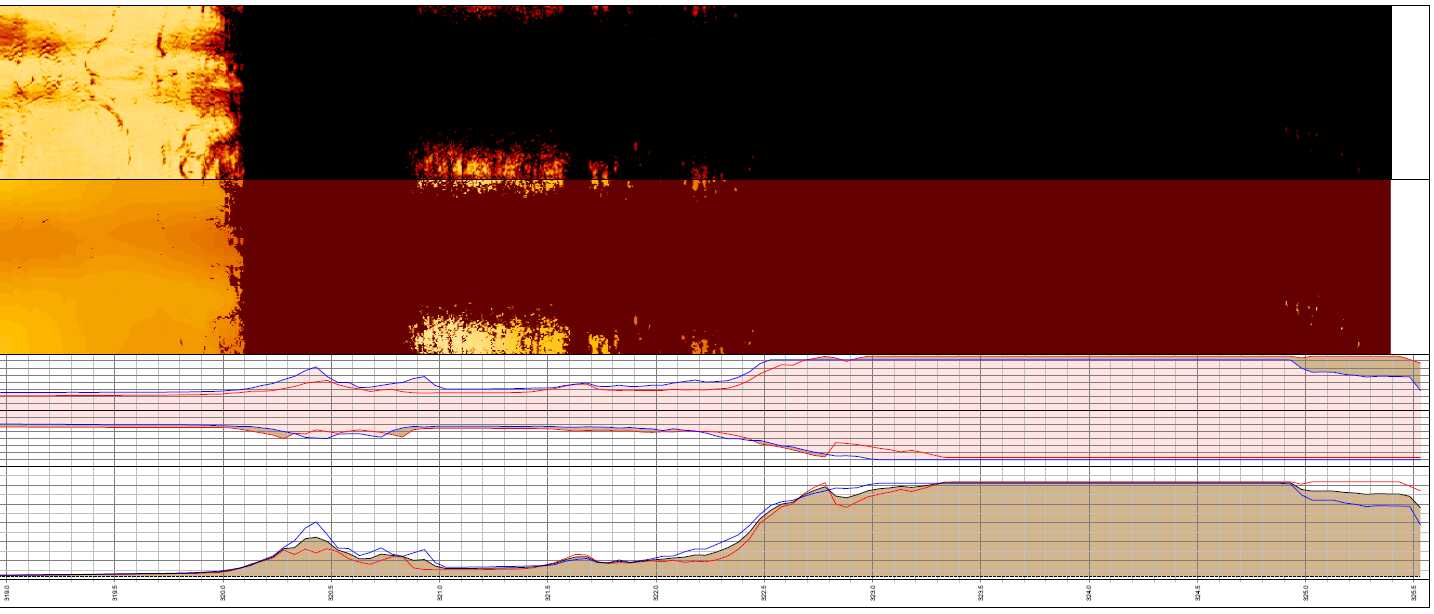This screenshot has height=614, width=1434.
Task: Click the 321.5 axis label
Action: 548,592
